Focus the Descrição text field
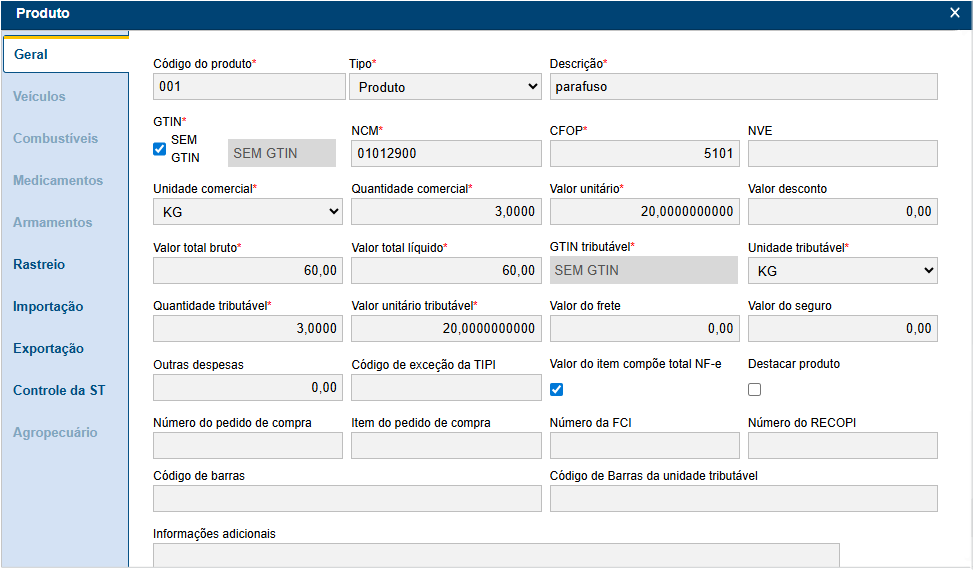Image resolution: width=973 pixels, height=571 pixels. 743,87
